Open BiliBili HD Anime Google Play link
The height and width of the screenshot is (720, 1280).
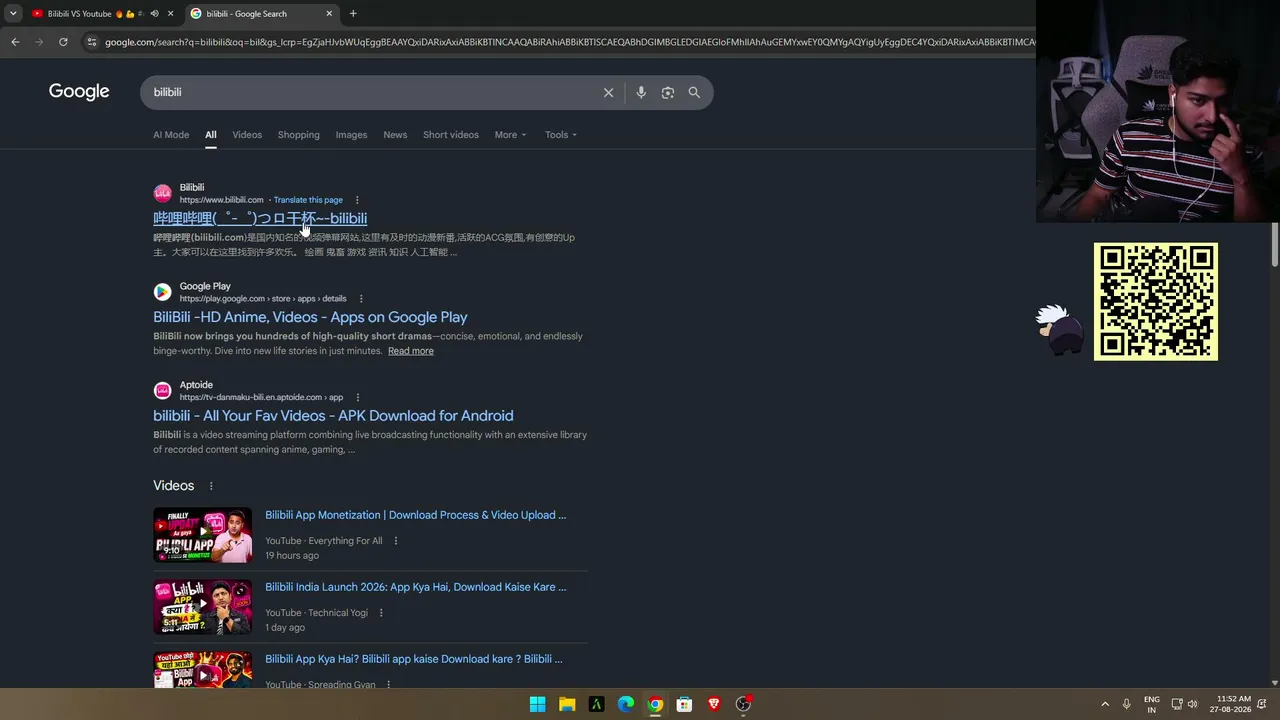coord(310,317)
